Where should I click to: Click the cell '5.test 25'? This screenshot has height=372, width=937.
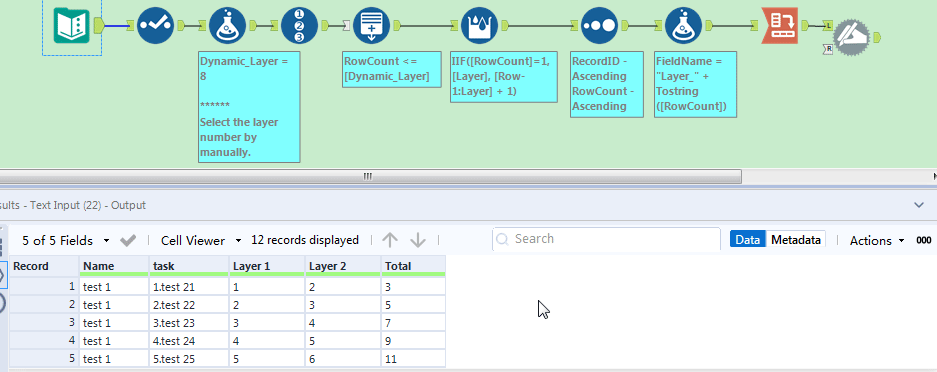tap(189, 359)
